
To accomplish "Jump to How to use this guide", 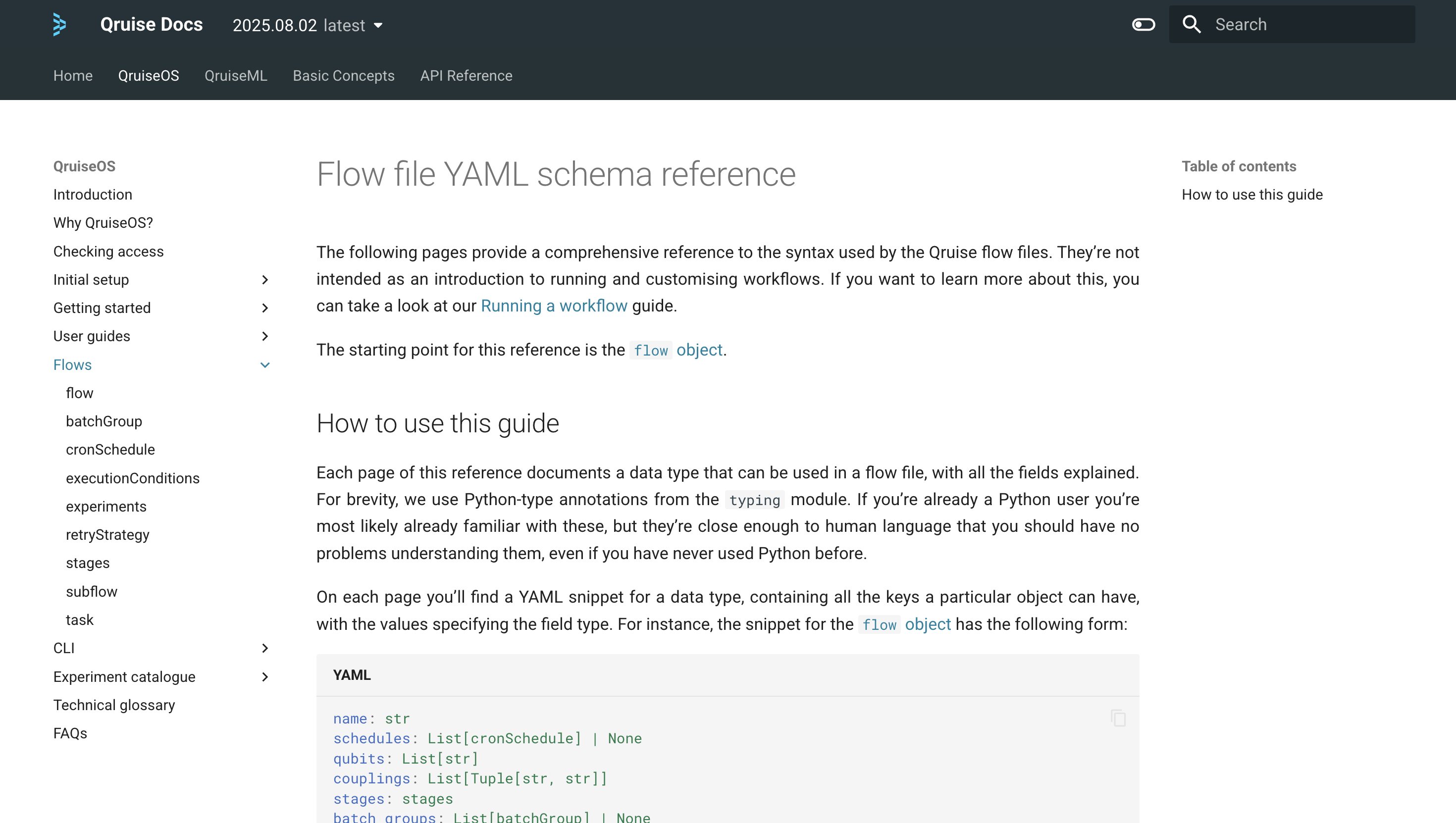I will [1251, 195].
